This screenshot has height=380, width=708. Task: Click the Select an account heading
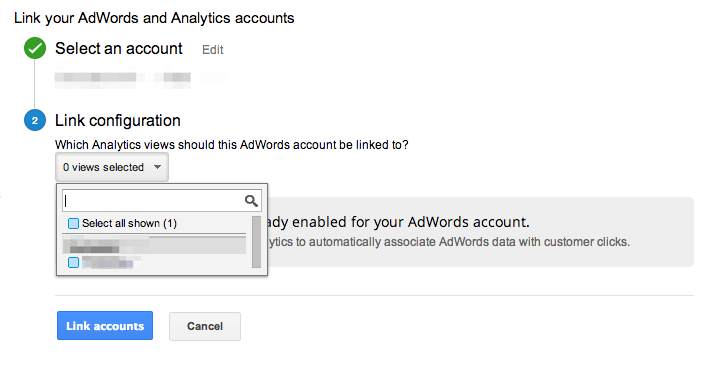click(119, 48)
